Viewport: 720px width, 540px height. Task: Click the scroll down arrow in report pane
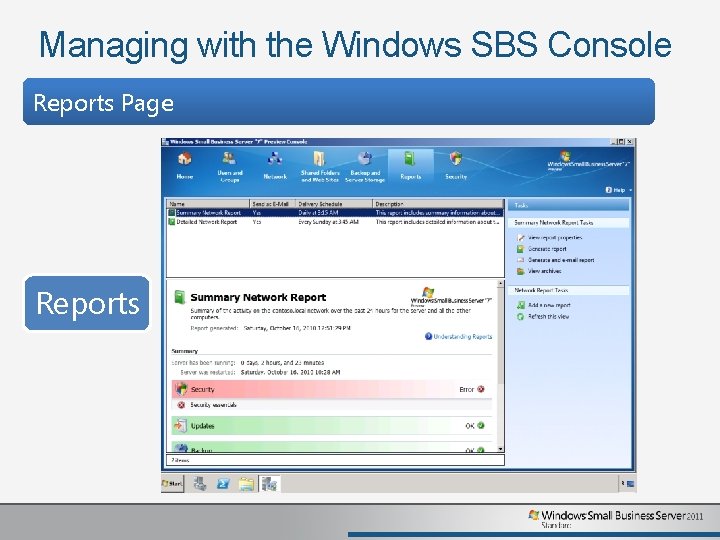tap(500, 449)
